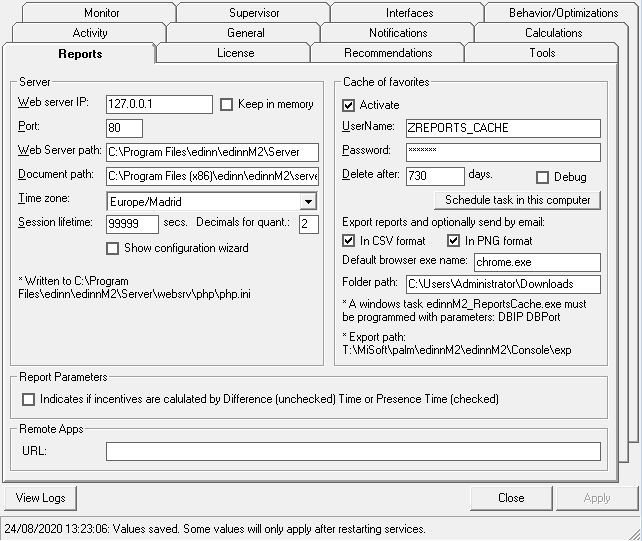The image size is (642, 541).
Task: Expand the Time zone dropdown arrow
Action: pos(308,201)
